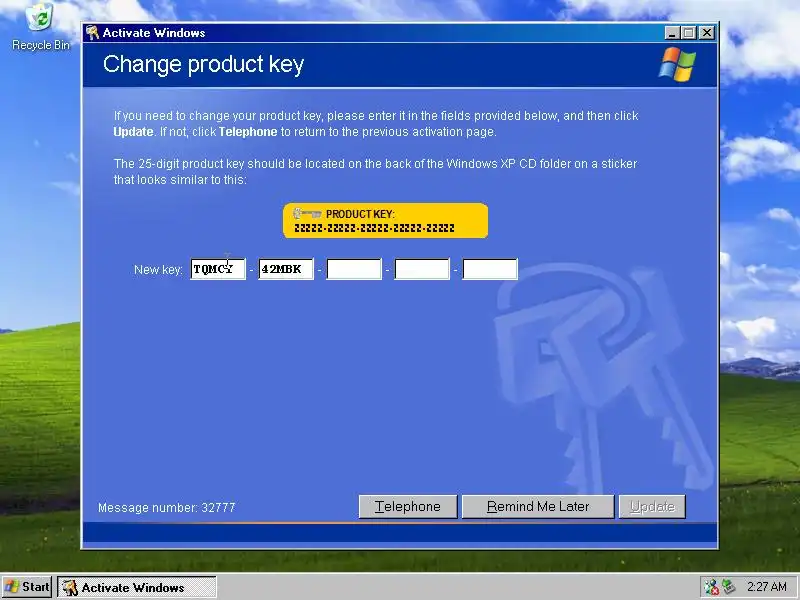
Task: Close the Activate Windows window
Action: [707, 33]
